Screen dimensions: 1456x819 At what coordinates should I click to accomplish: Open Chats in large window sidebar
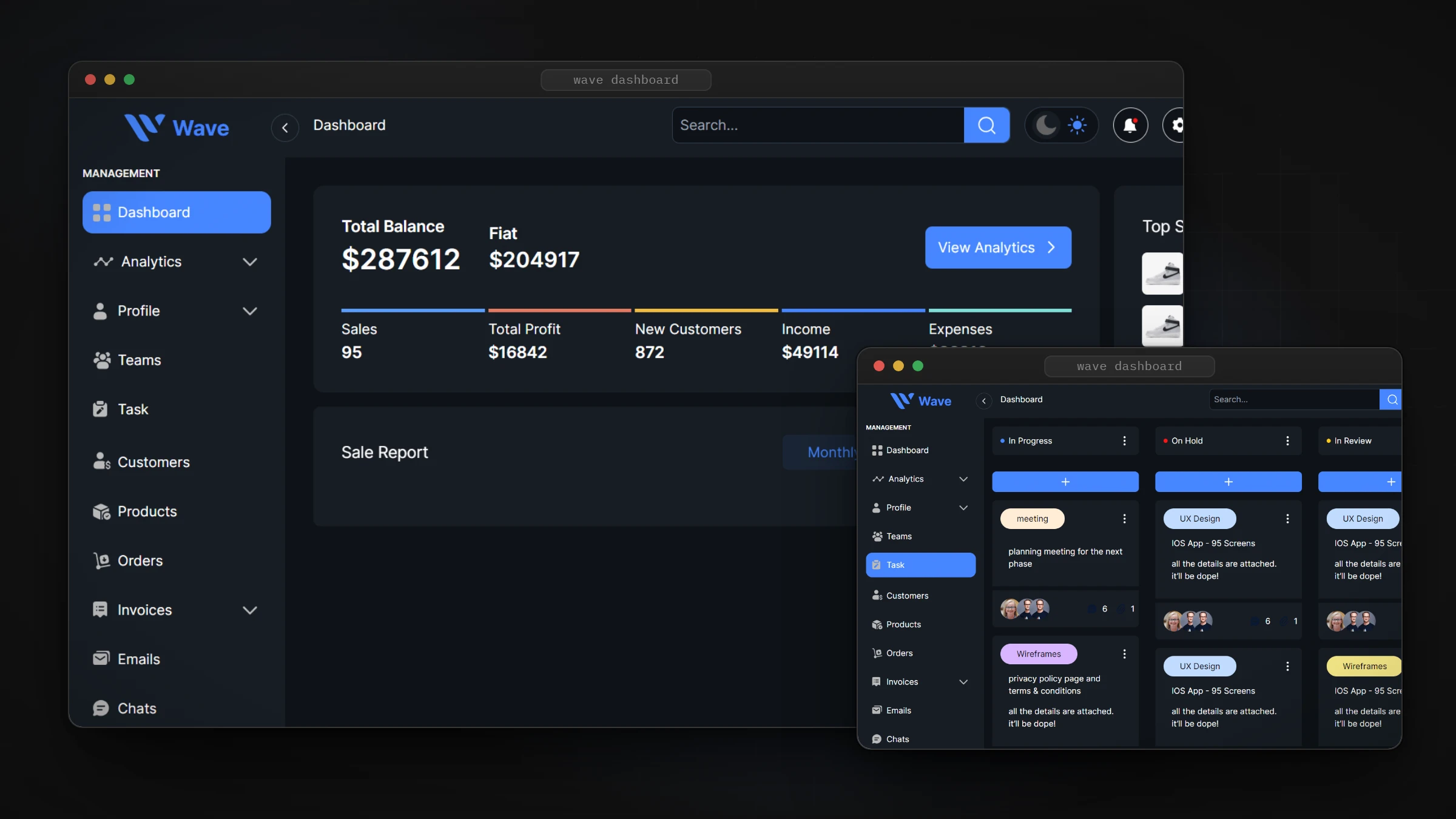(177, 708)
